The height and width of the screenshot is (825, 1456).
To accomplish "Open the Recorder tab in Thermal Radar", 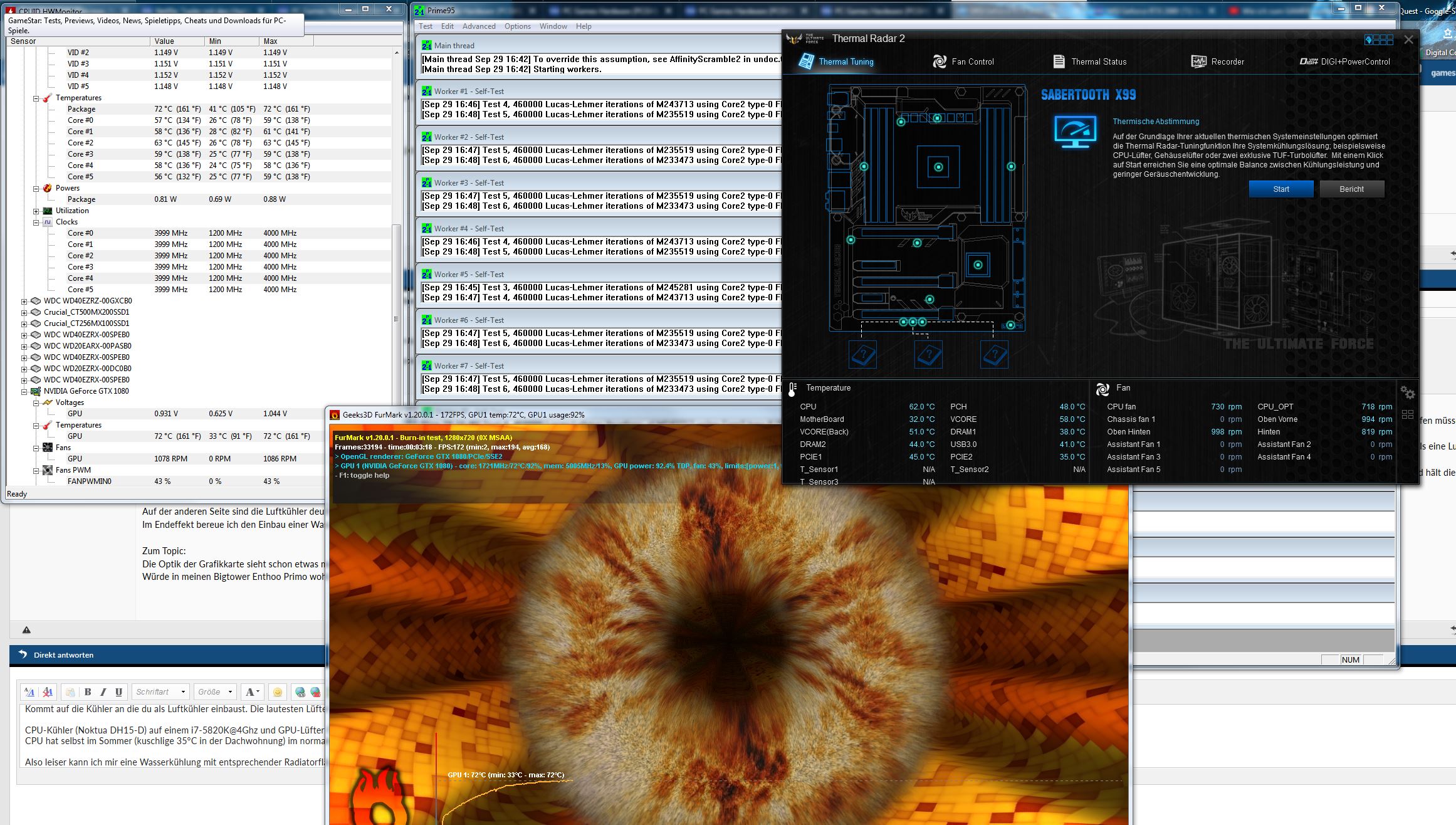I will [1218, 61].
